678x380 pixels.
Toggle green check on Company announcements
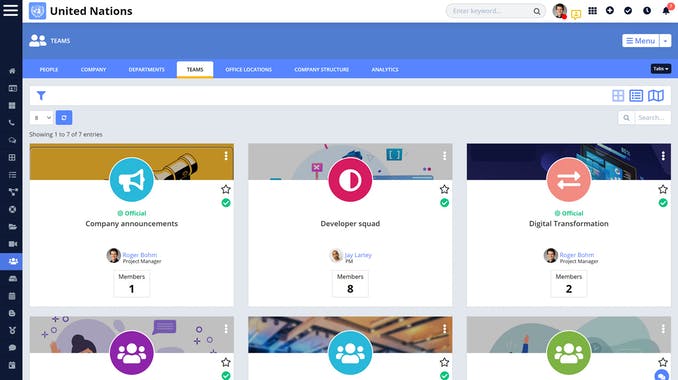(x=226, y=203)
